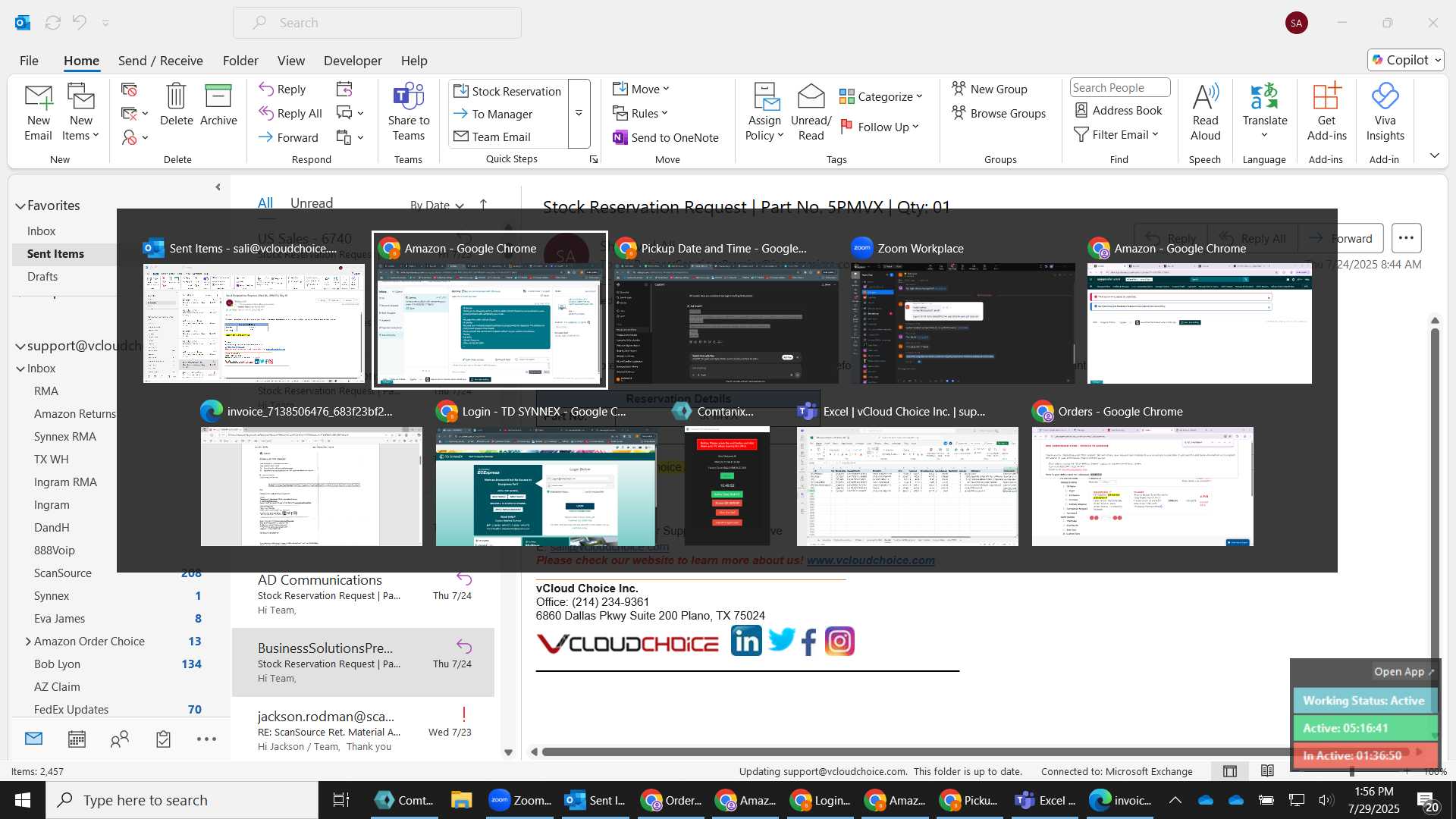
Task: Switch to Zoom Workplace window thumbnail
Action: 962,311
